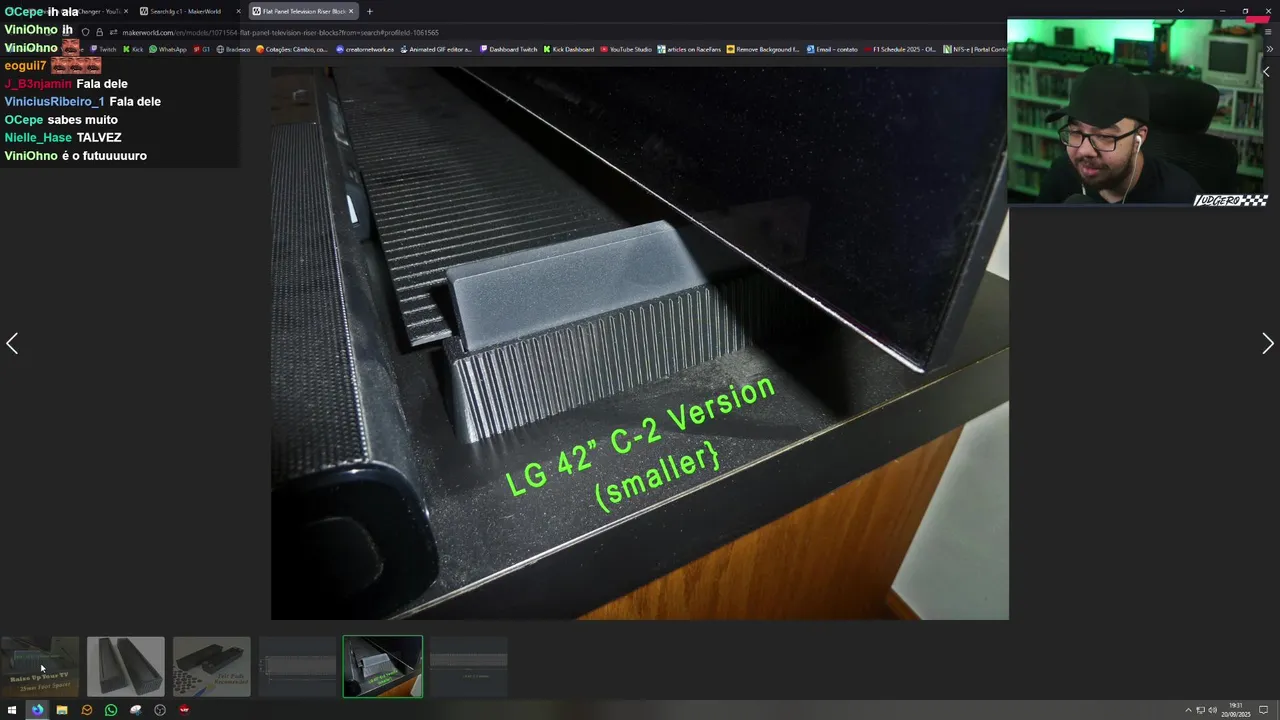Select the highlighted LG 42" C-2 thumbnail
1280x720 pixels.
pos(383,666)
